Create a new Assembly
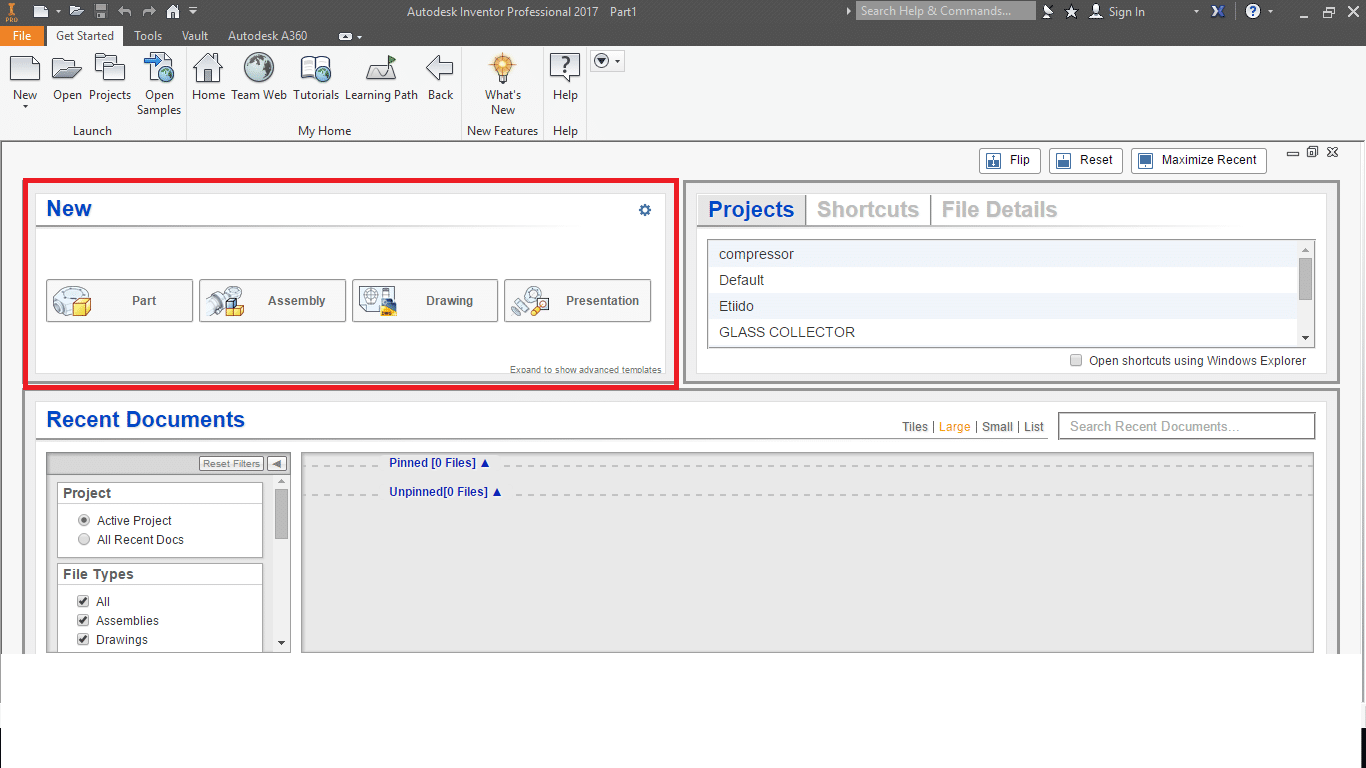Image resolution: width=1366 pixels, height=768 pixels. tap(272, 300)
